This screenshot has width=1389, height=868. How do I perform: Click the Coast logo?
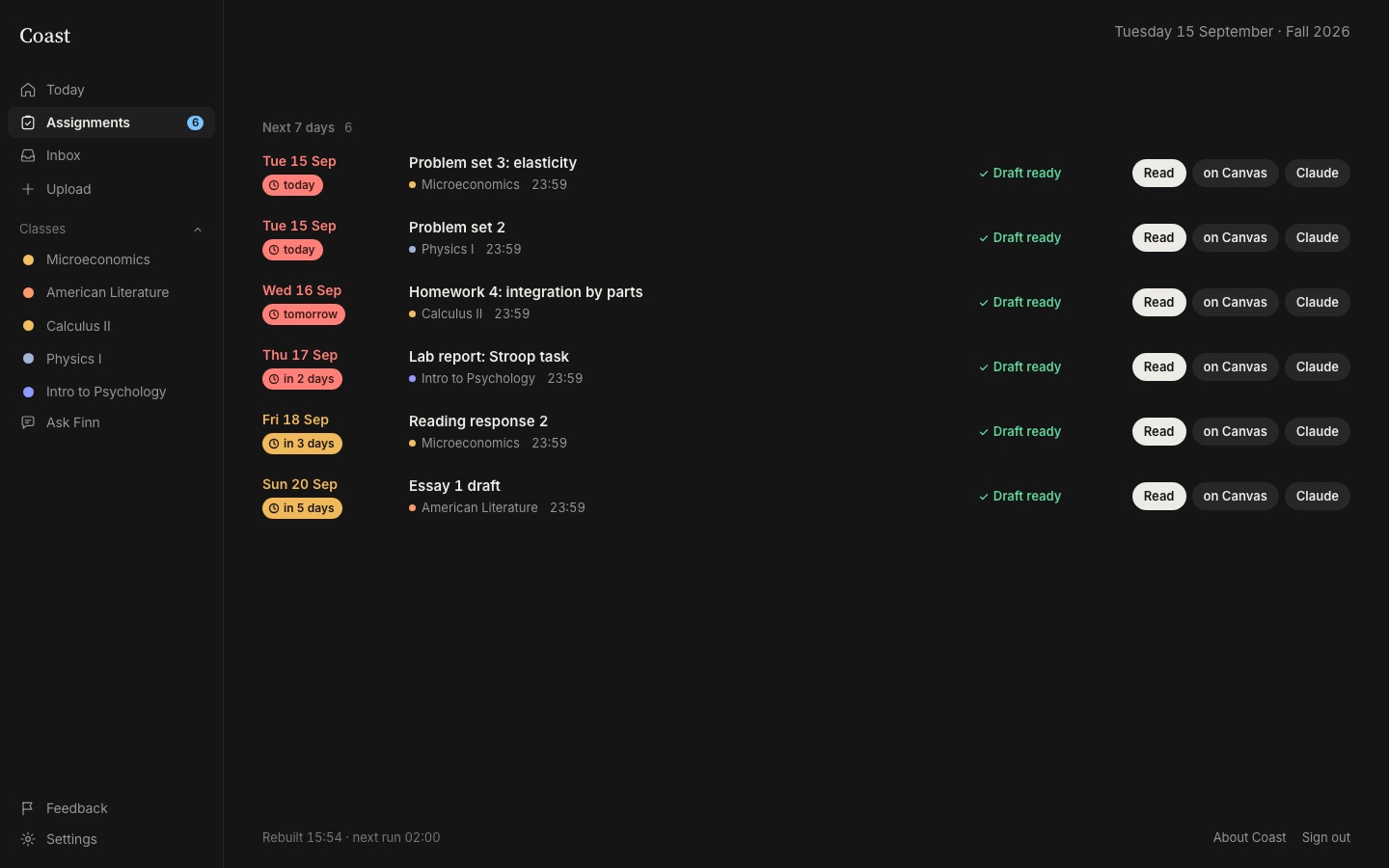pos(45,36)
